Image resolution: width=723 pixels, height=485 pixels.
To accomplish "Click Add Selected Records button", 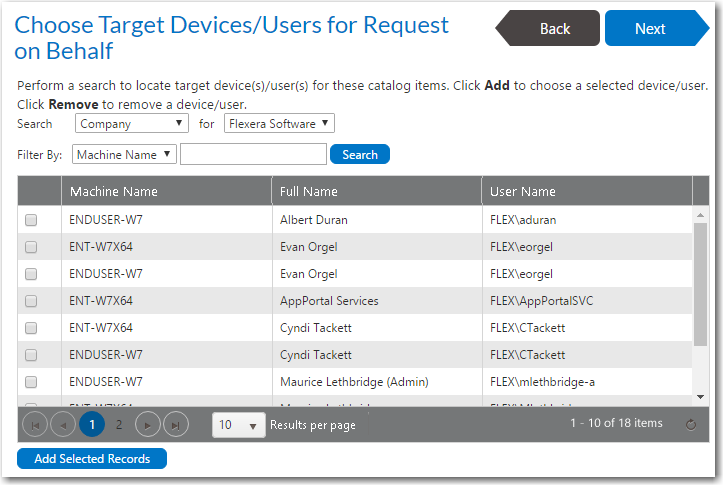I will point(92,459).
